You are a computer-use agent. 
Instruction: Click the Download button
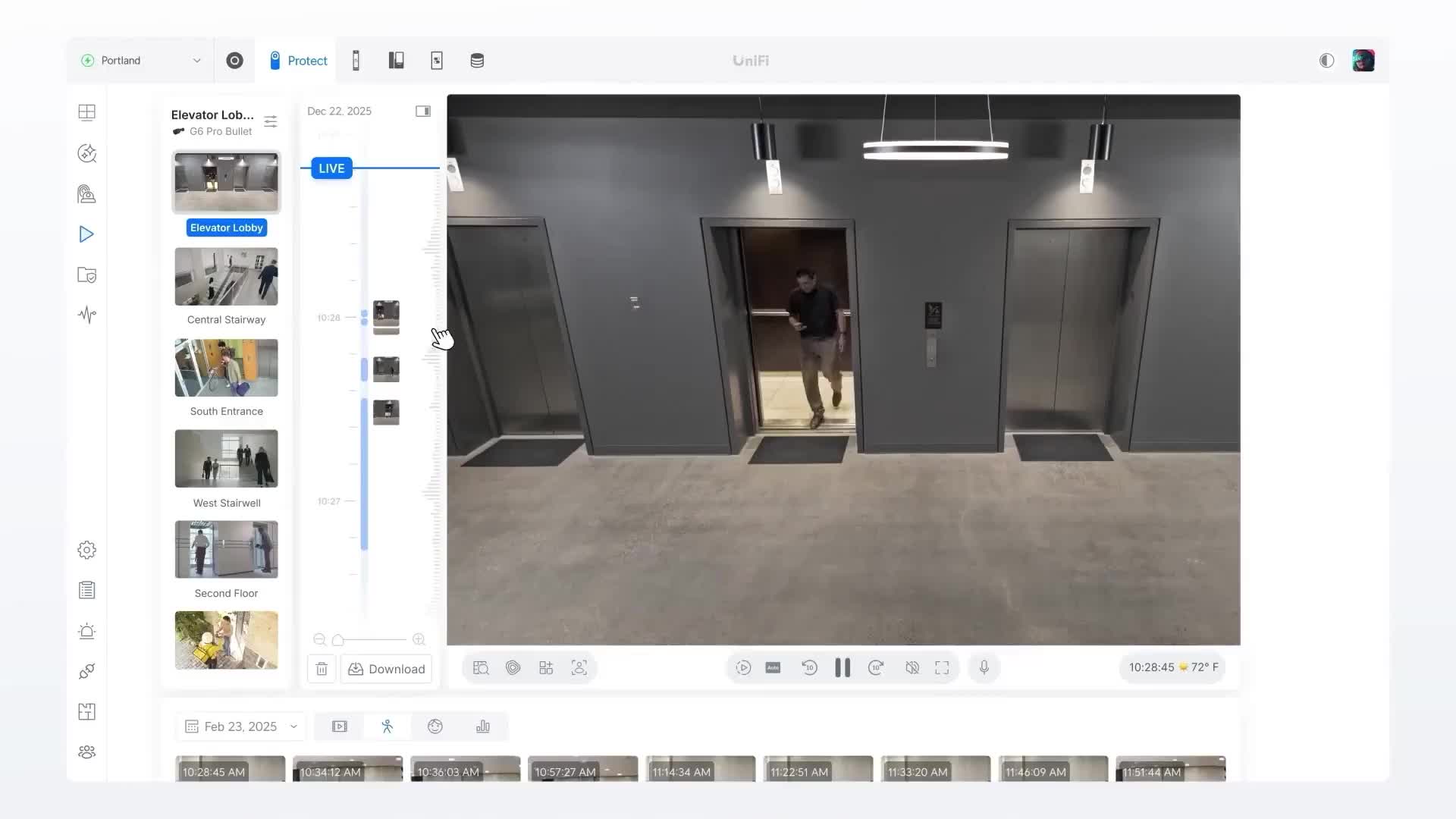[387, 669]
